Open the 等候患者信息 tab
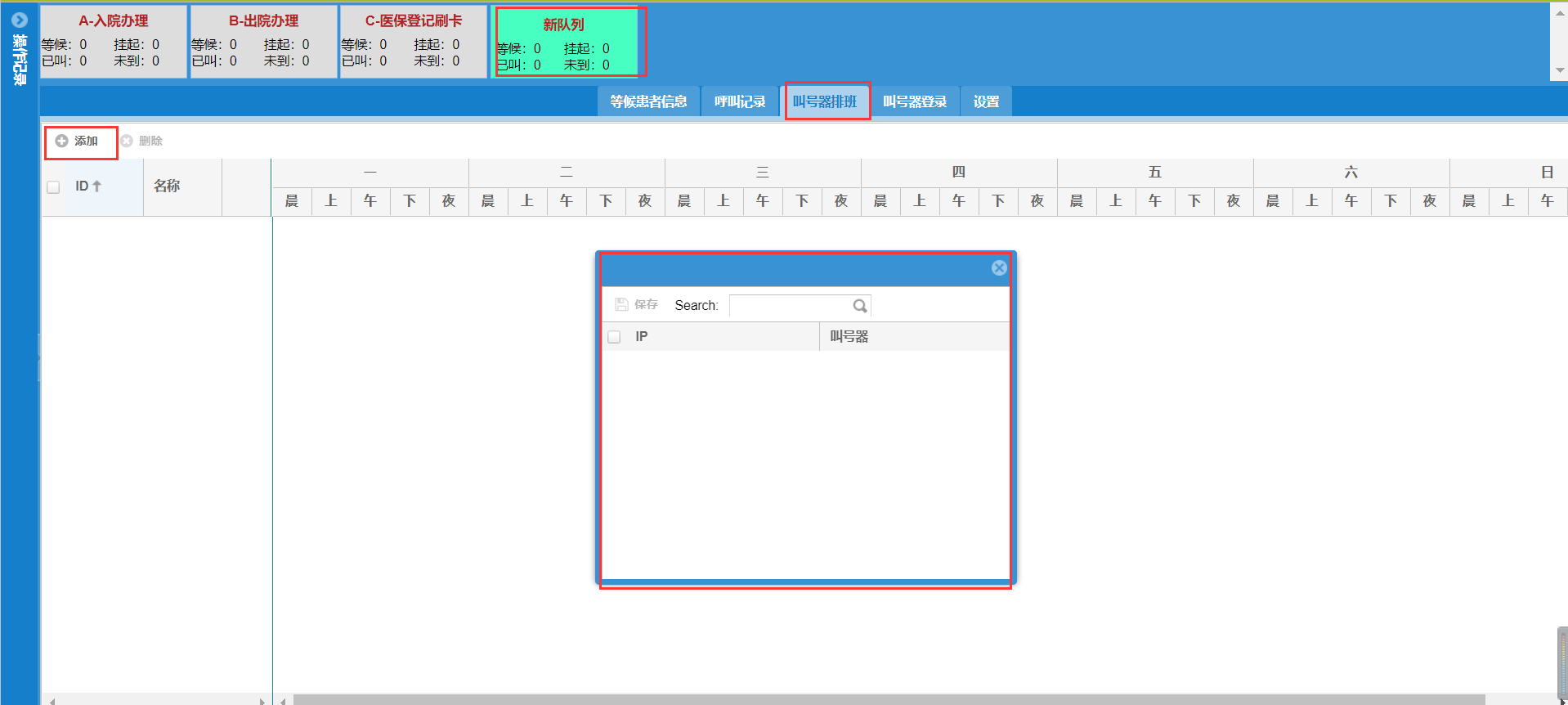This screenshot has width=1568, height=705. [x=648, y=101]
